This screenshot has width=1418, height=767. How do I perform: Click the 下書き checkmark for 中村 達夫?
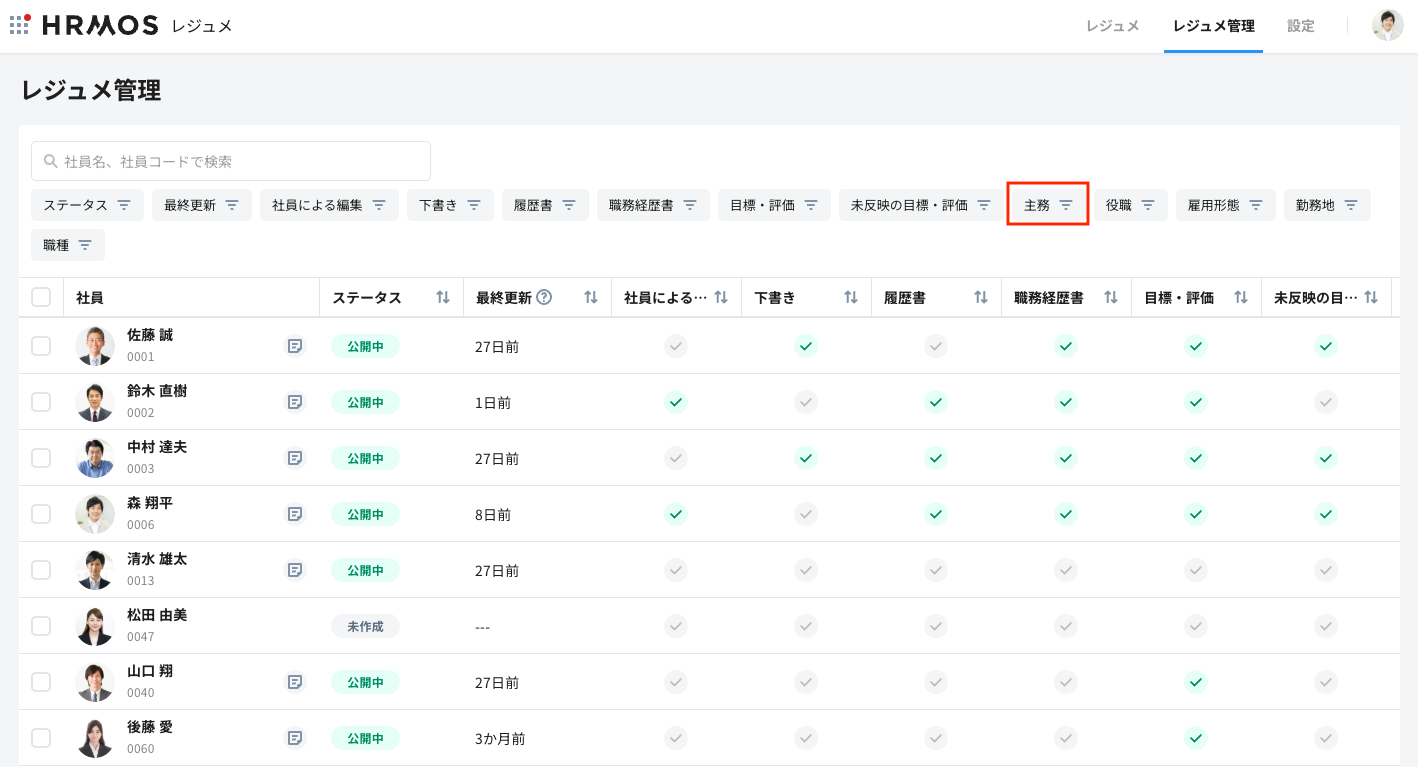tap(805, 458)
